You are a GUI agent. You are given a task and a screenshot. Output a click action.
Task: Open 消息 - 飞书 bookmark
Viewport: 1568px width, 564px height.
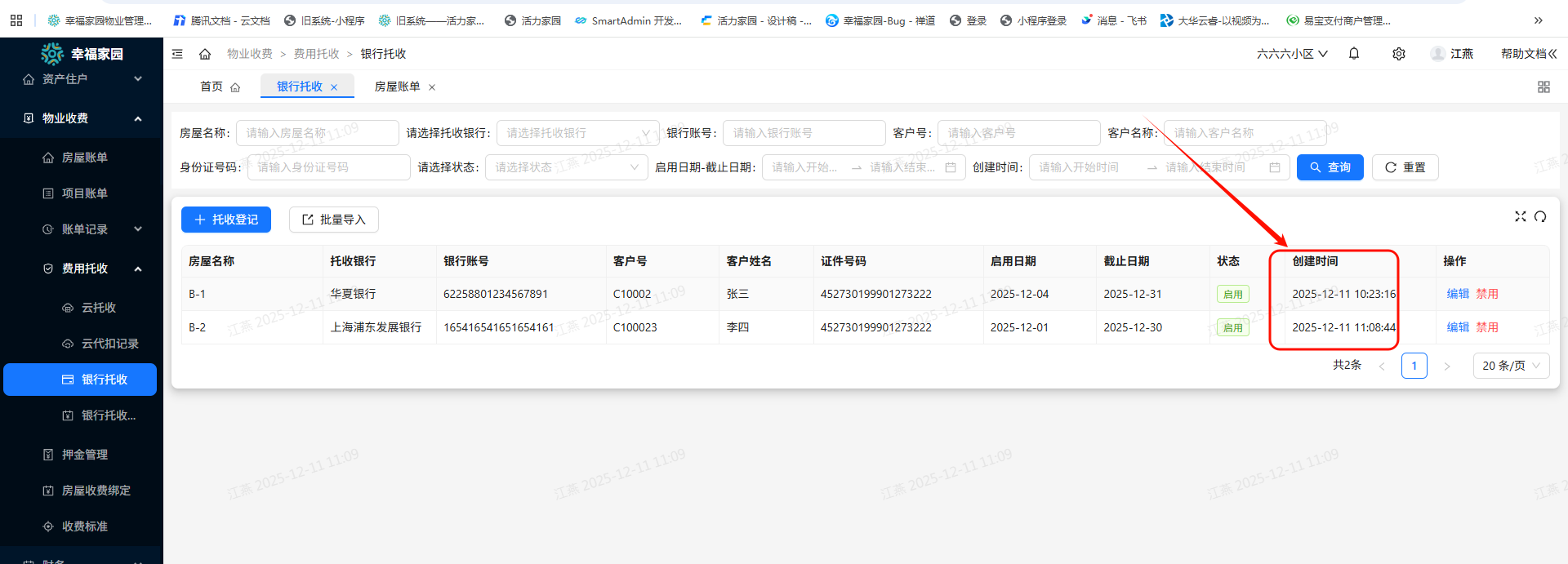[x=1114, y=20]
